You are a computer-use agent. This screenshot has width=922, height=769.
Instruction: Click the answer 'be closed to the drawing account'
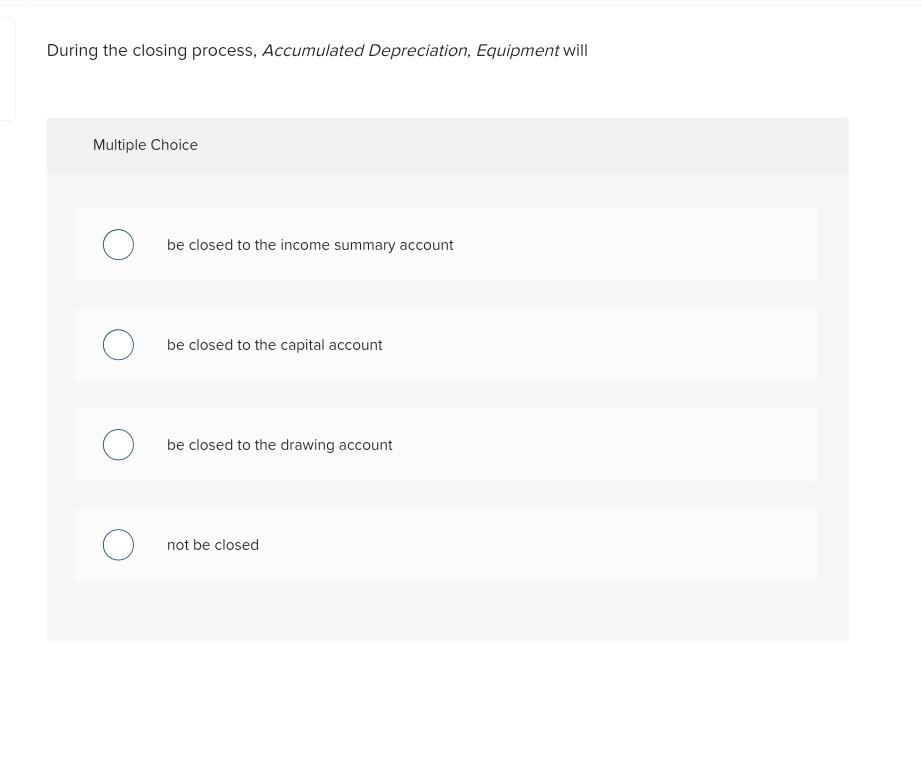pyautogui.click(x=280, y=445)
